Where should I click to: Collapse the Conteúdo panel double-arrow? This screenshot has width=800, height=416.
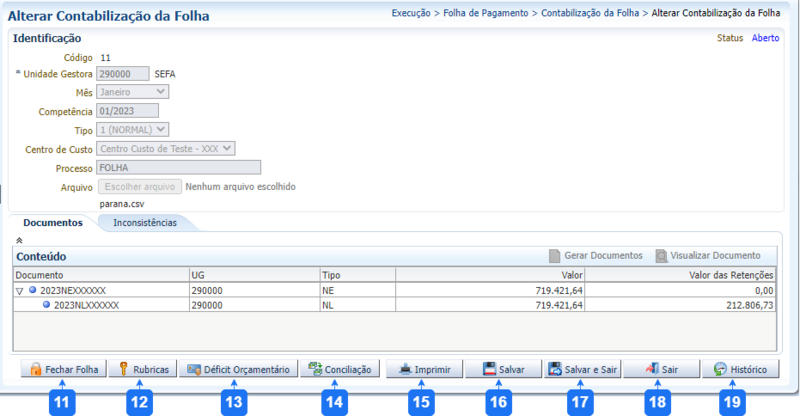click(20, 242)
